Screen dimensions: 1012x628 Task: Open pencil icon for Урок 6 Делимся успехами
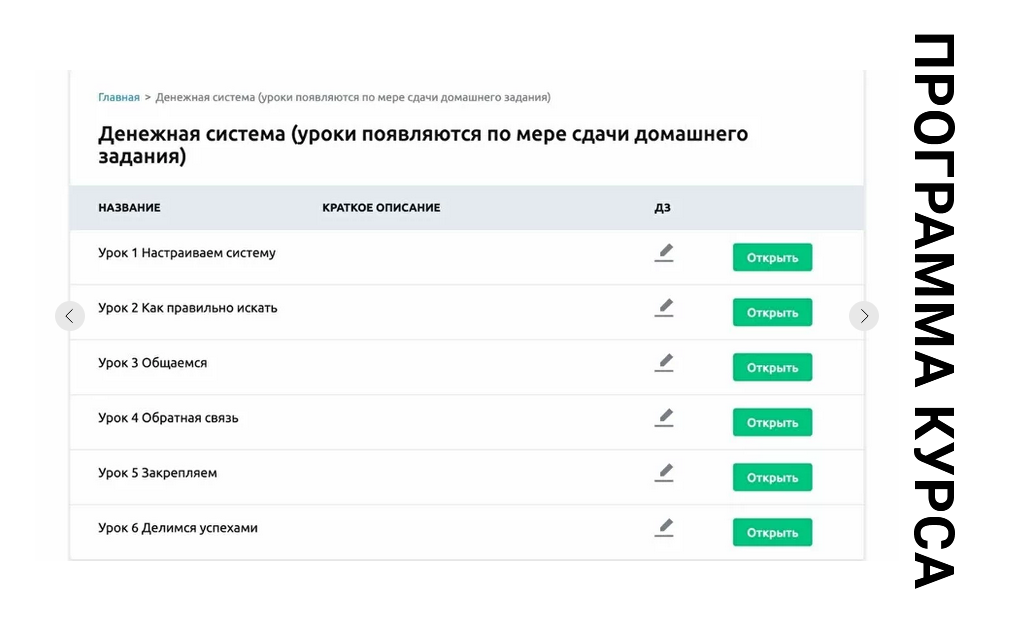664,527
